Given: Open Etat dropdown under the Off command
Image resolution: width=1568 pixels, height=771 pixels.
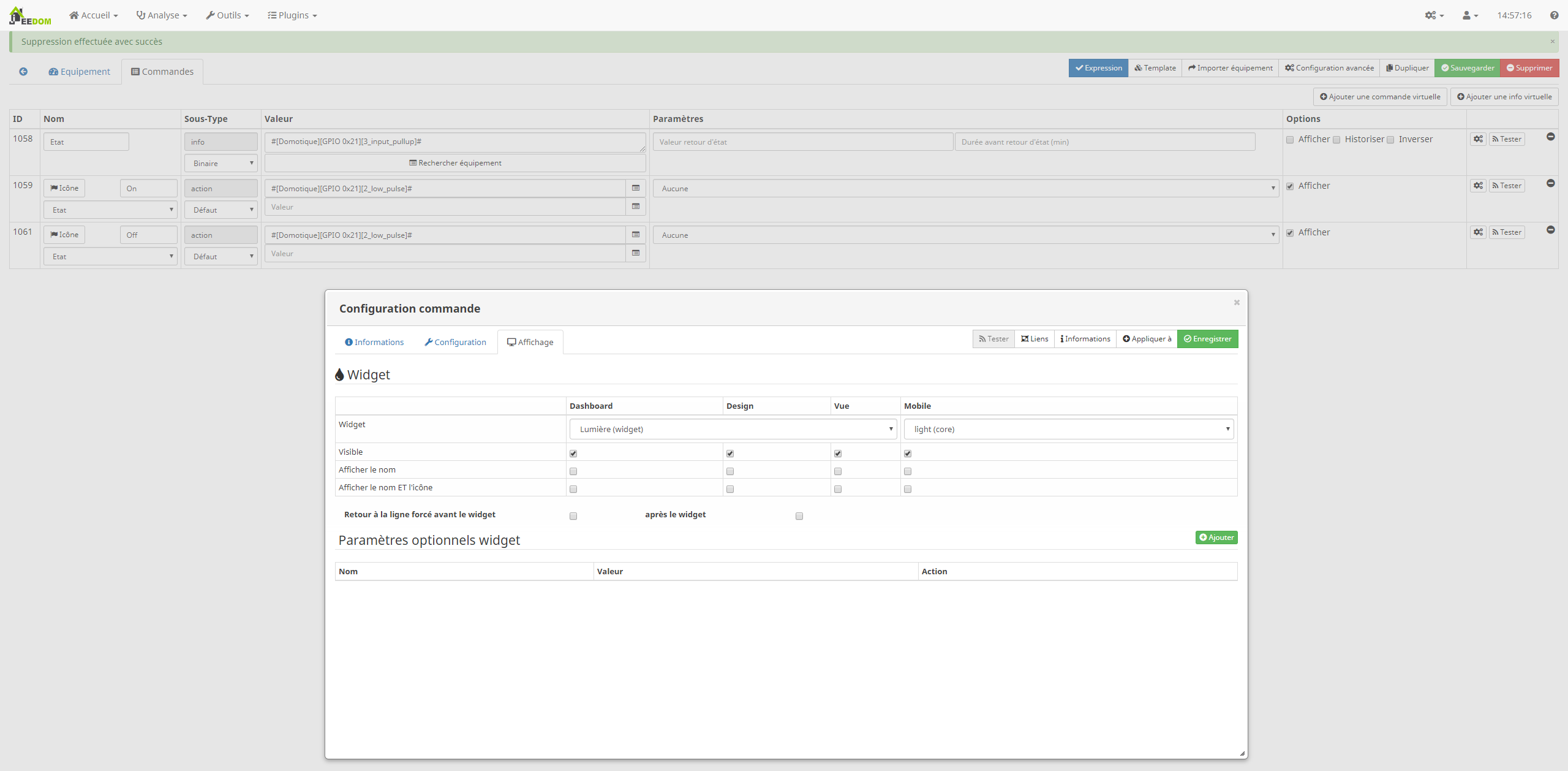Looking at the screenshot, I should (x=110, y=256).
